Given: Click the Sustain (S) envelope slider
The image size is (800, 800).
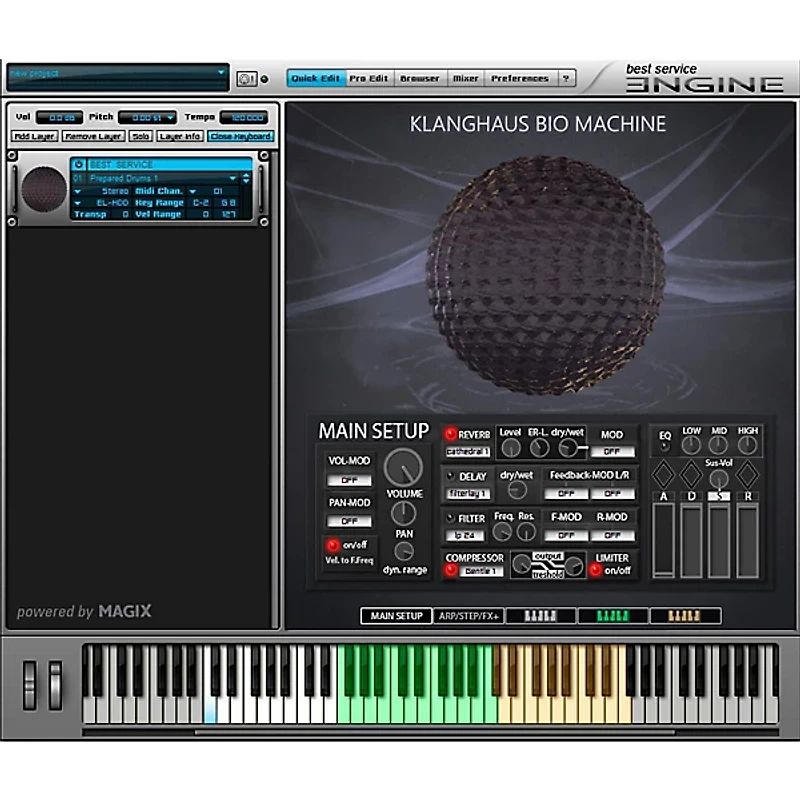Looking at the screenshot, I should point(719,538).
